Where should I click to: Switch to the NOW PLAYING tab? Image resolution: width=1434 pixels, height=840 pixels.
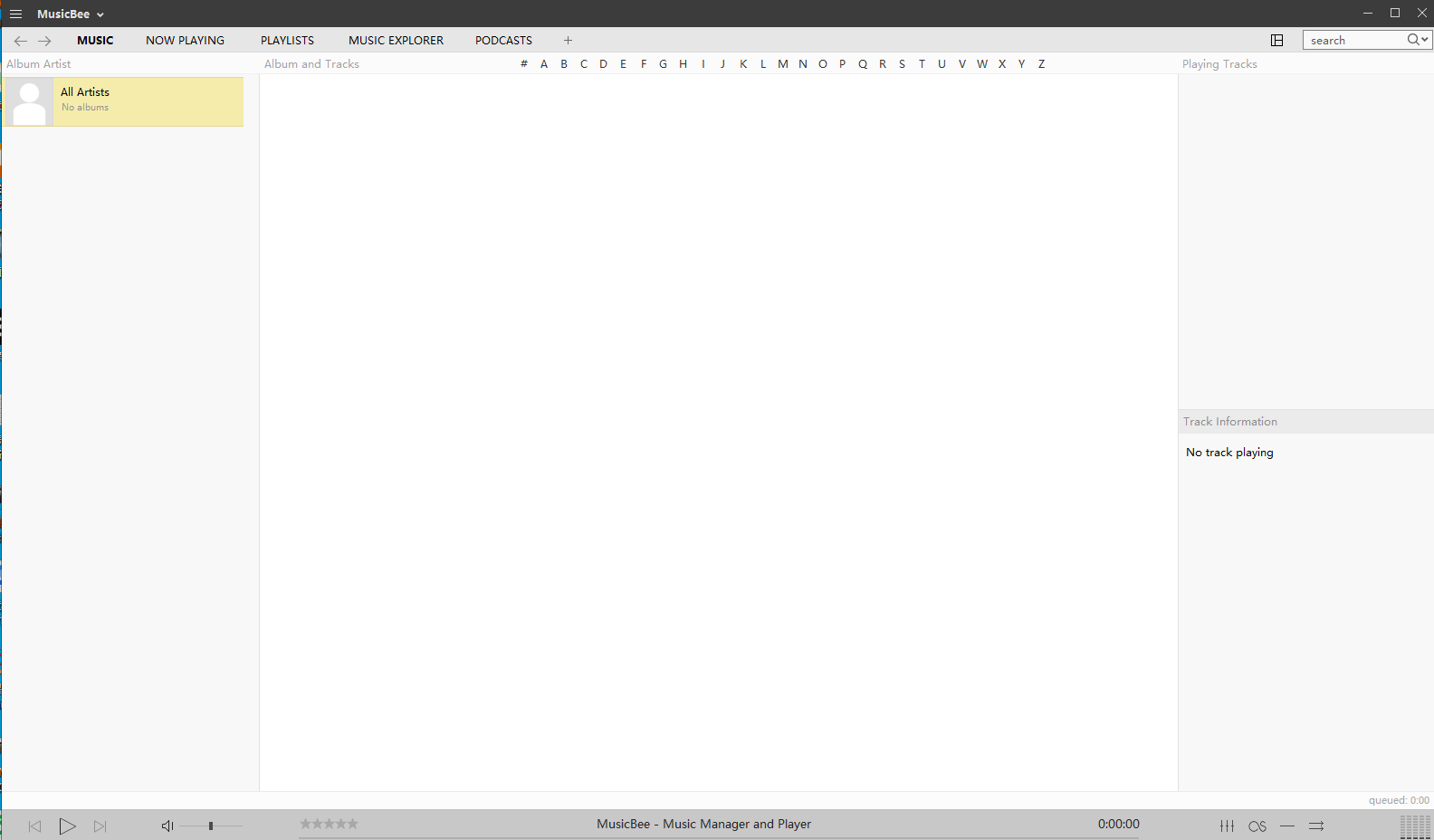[x=185, y=41]
